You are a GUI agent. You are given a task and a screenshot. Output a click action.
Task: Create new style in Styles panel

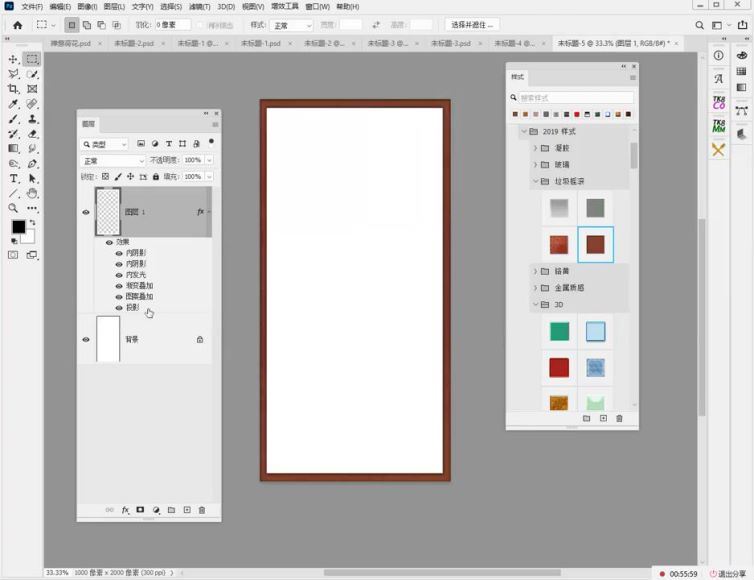[603, 418]
